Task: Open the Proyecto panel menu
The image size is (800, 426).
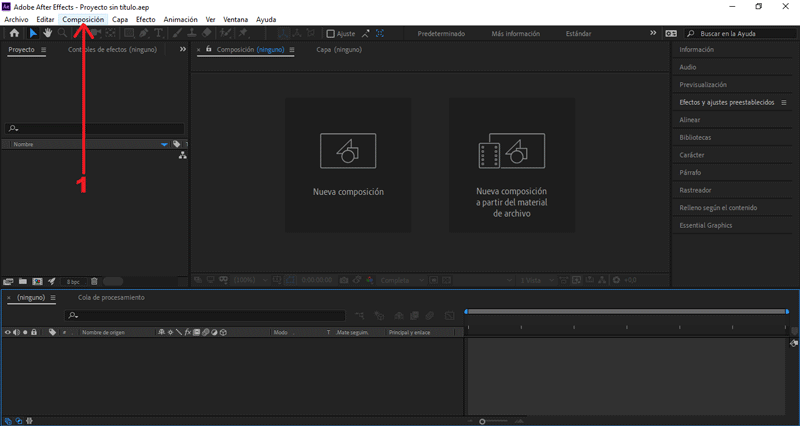Action: coord(43,50)
